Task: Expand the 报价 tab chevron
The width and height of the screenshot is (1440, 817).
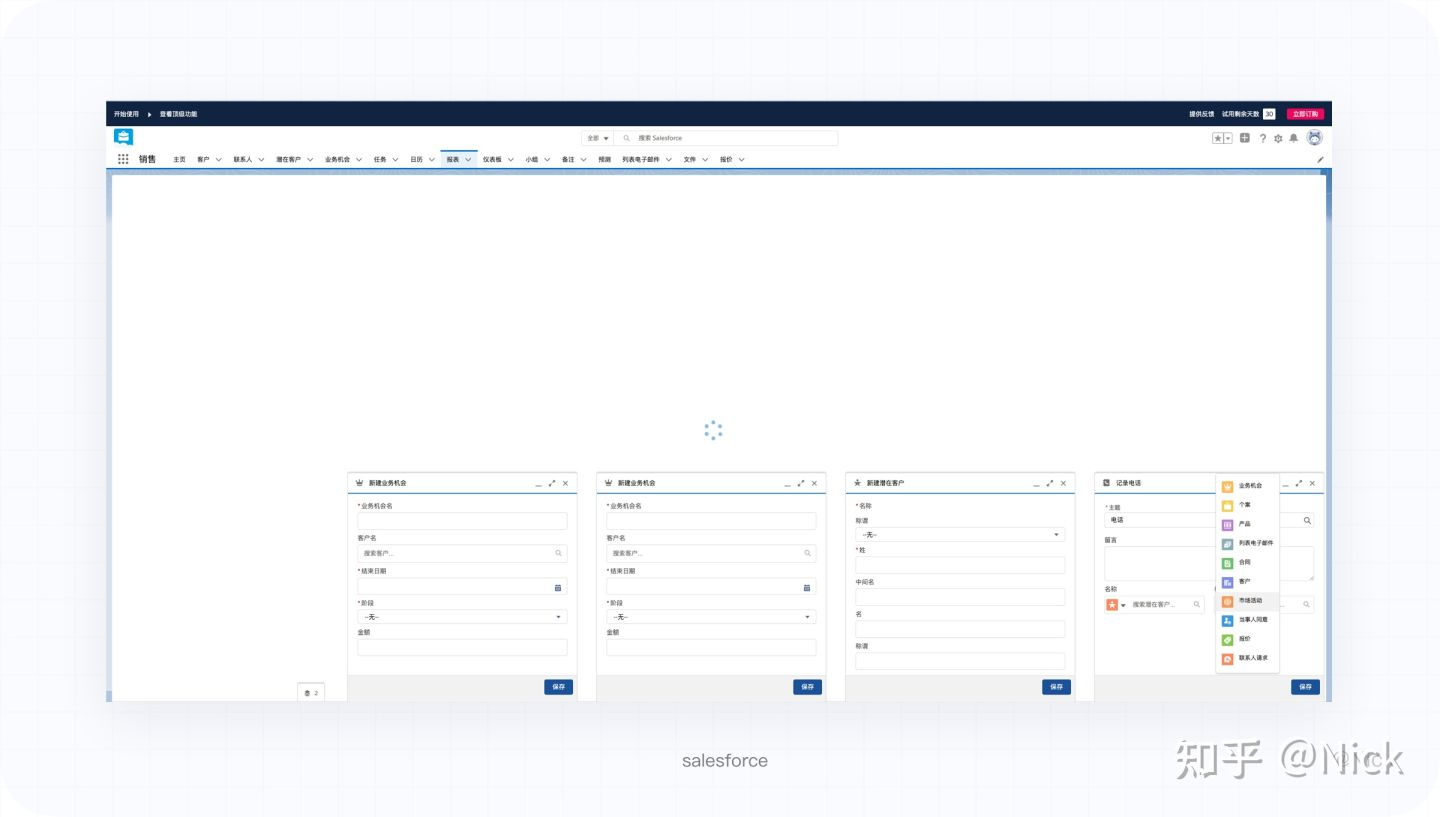Action: [x=741, y=159]
